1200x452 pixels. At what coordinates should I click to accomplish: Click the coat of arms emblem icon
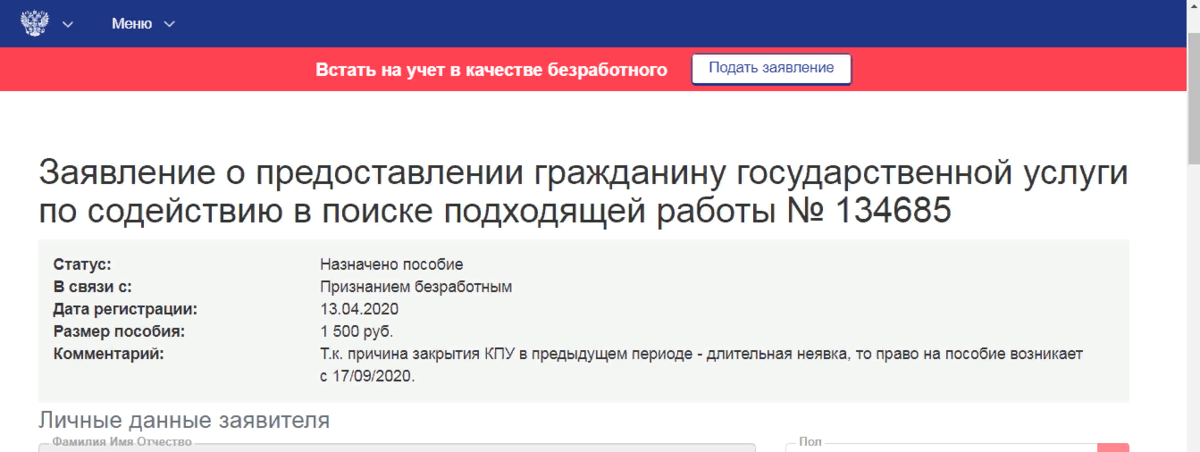click(34, 23)
